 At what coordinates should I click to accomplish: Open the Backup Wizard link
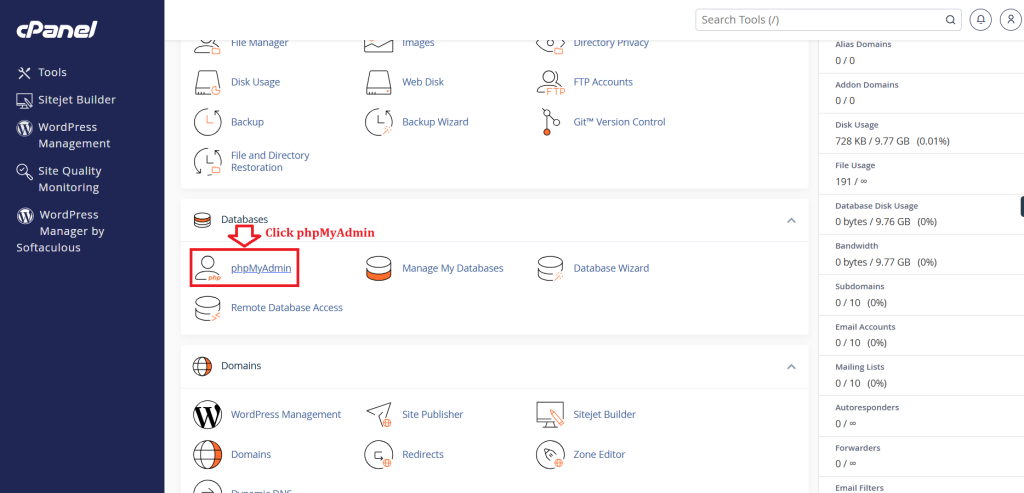point(435,122)
